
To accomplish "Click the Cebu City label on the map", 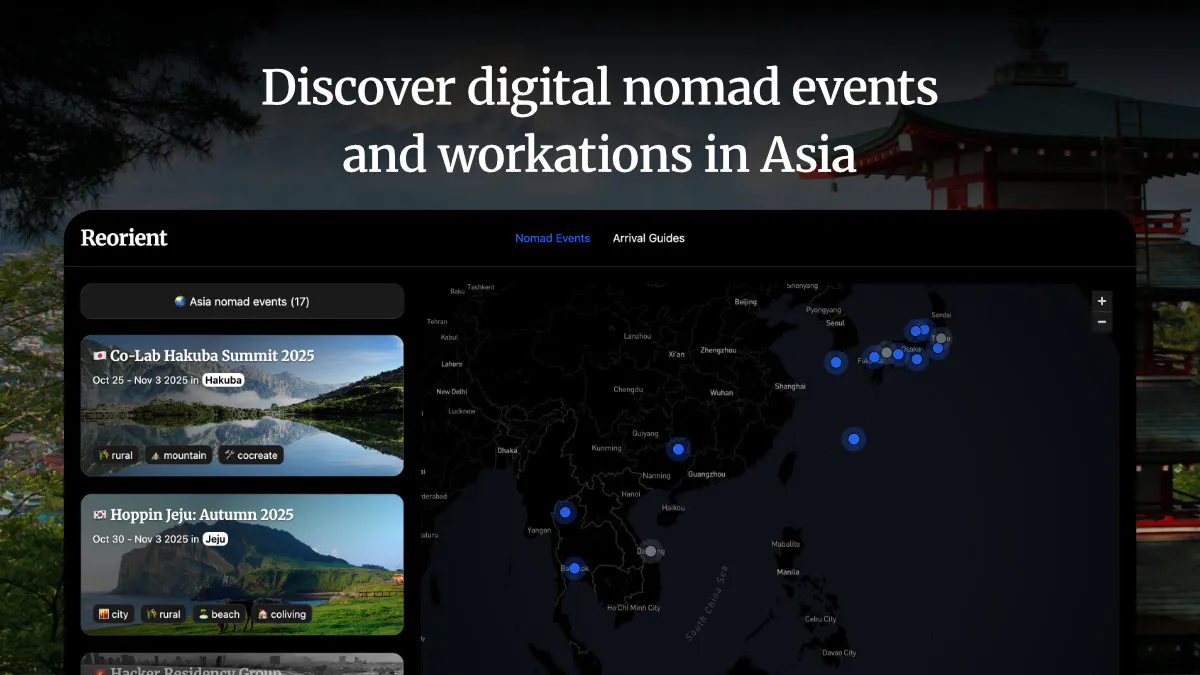I will (821, 619).
